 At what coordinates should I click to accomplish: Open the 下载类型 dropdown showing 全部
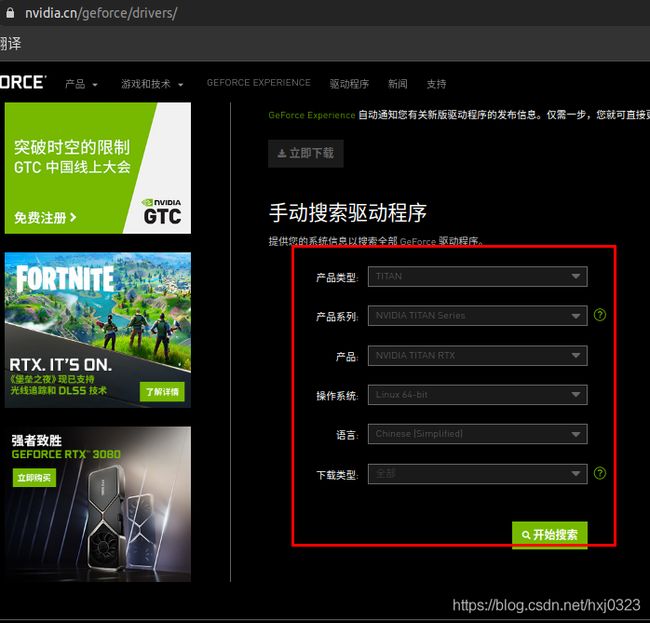click(477, 474)
